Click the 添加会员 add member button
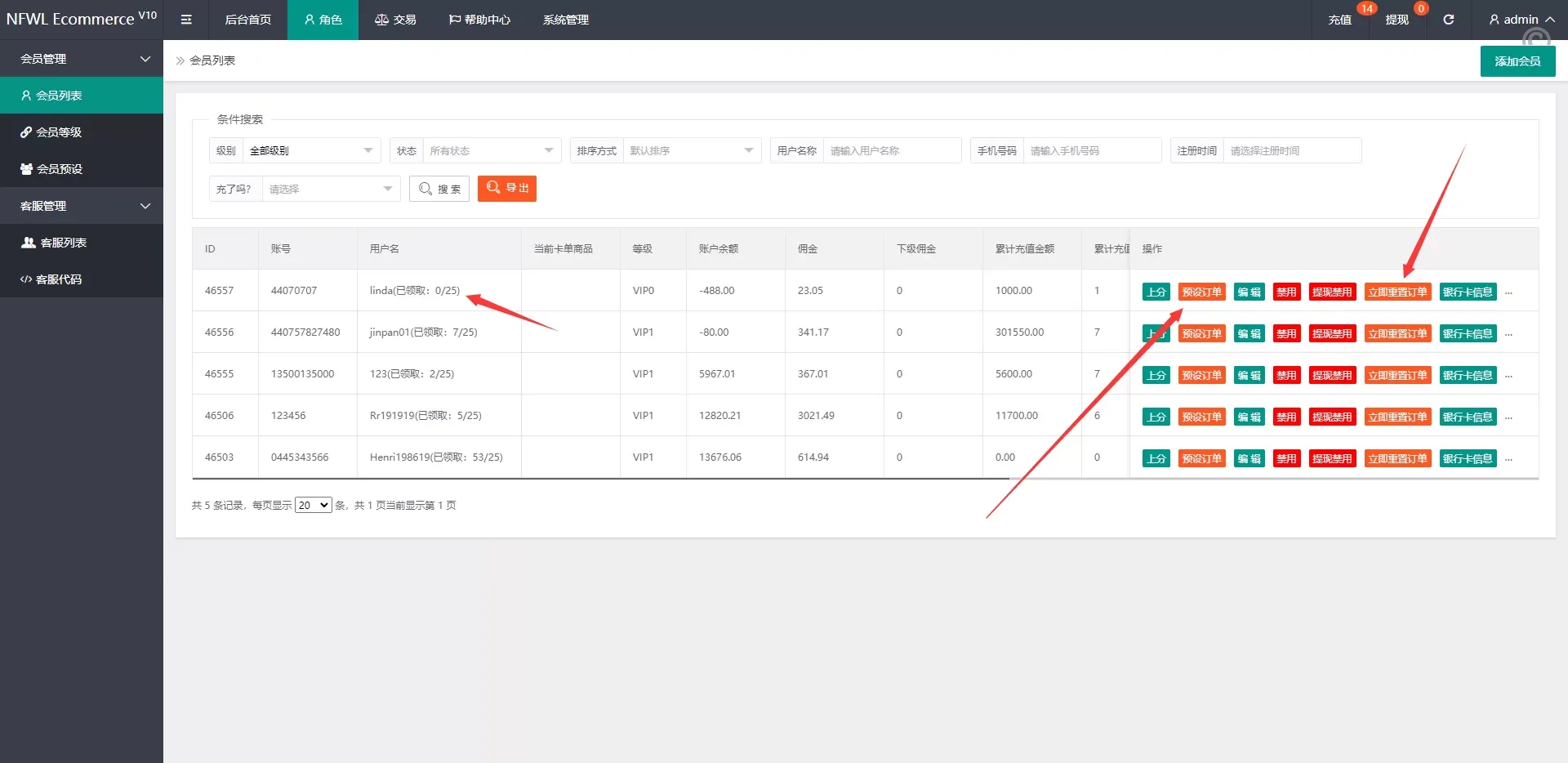This screenshot has width=1568, height=763. pos(1517,61)
